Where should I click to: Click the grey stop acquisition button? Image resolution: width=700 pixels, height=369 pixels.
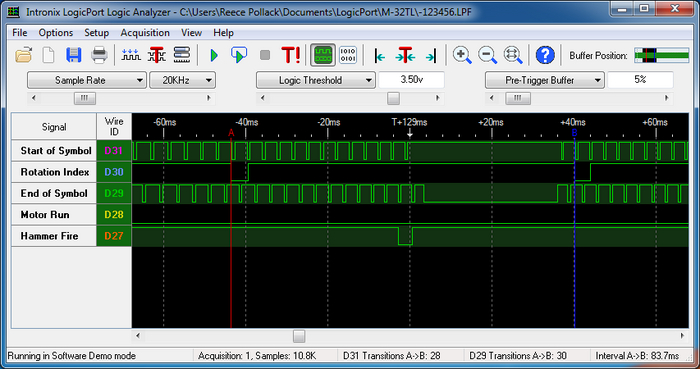click(265, 55)
